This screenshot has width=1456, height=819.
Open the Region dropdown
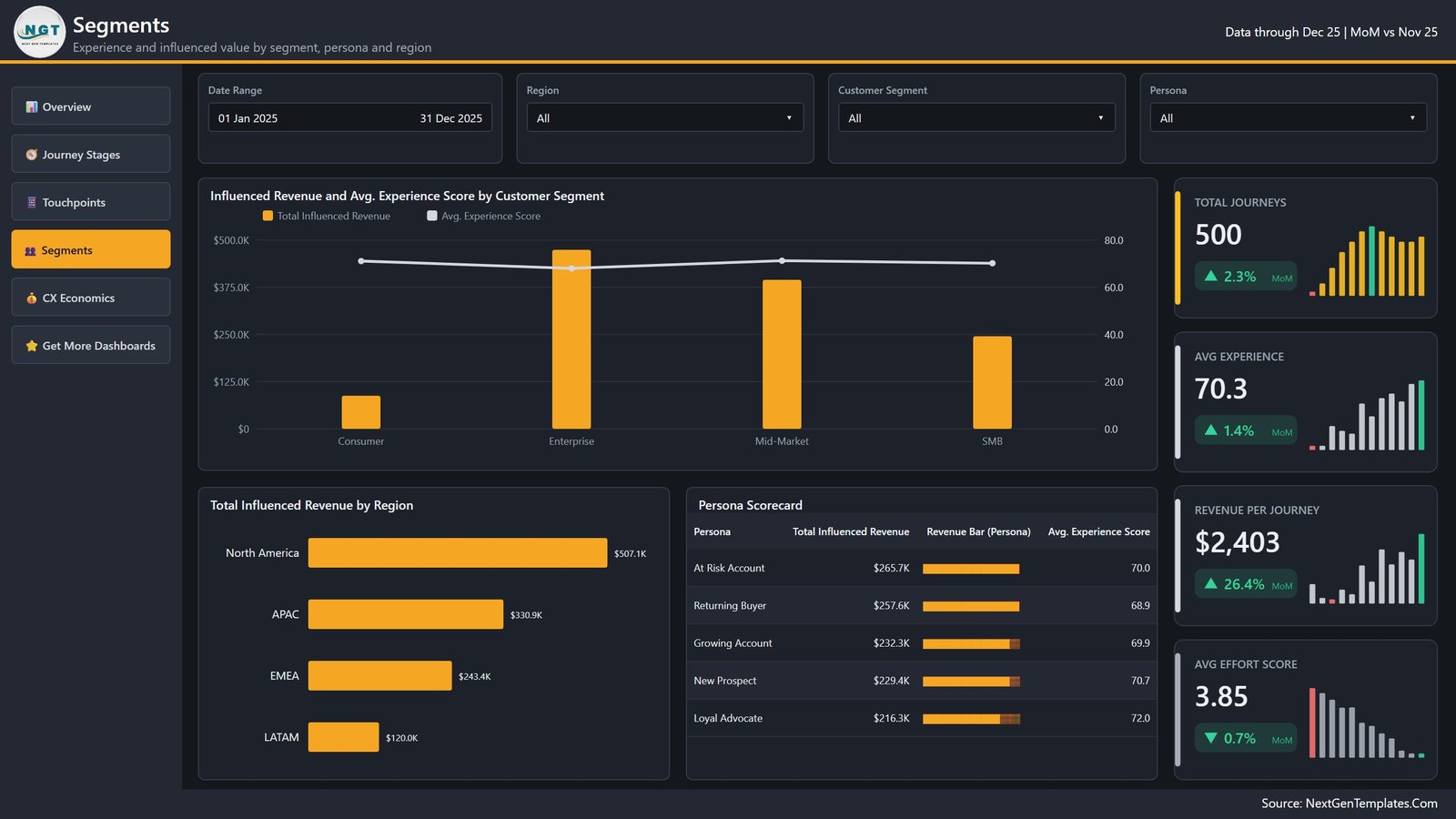[x=665, y=117]
